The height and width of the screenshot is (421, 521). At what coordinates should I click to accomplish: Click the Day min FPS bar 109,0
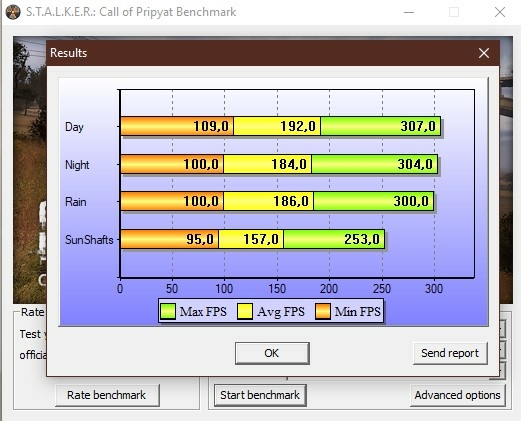tap(177, 126)
